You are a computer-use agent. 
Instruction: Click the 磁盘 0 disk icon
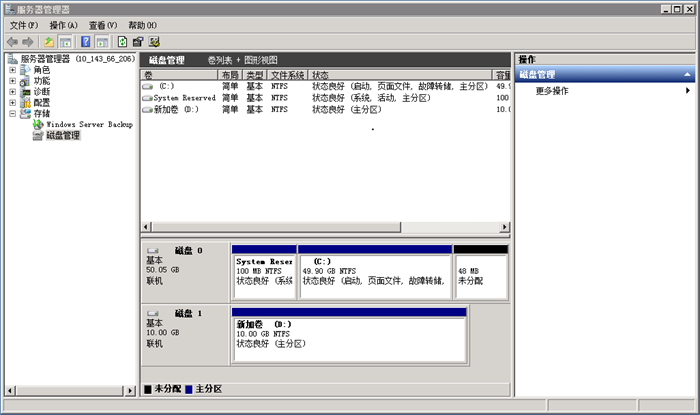click(x=153, y=250)
